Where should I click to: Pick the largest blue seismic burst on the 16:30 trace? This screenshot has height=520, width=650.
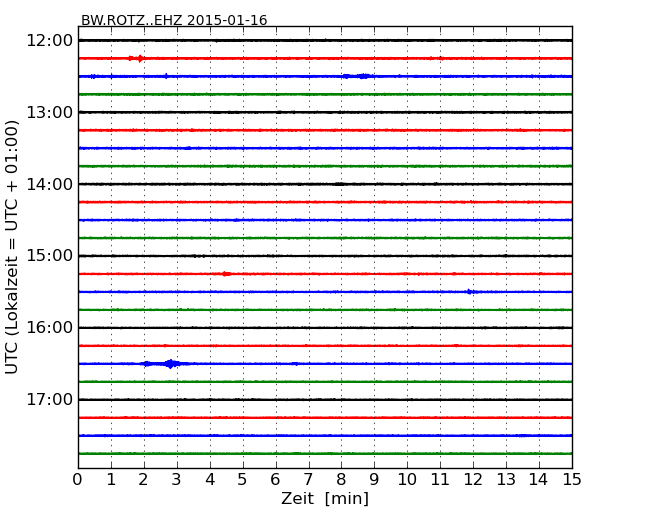[x=170, y=364]
